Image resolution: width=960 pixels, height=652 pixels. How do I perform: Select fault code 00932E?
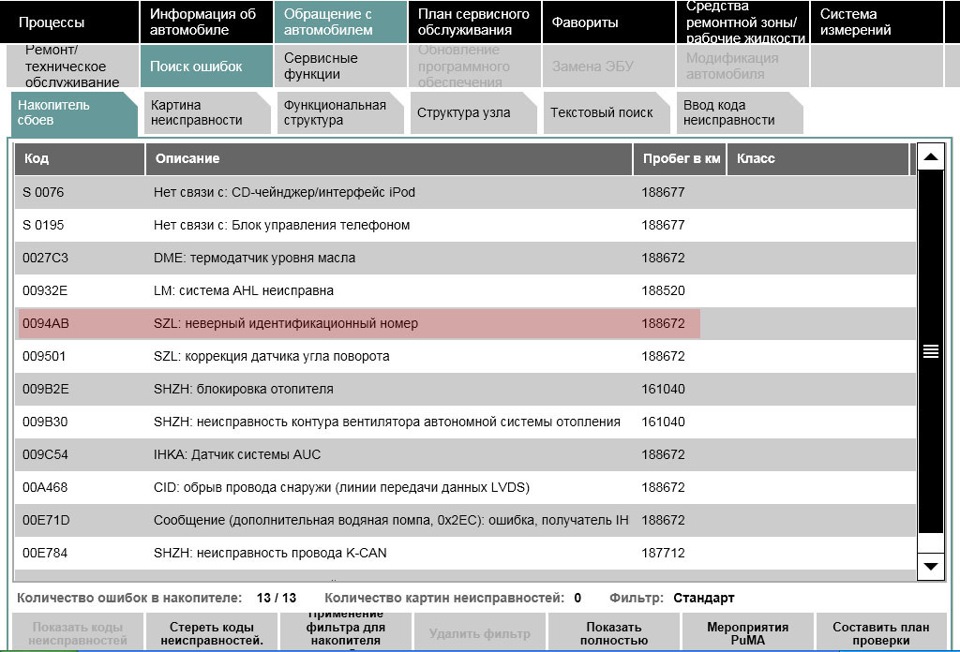45,291
